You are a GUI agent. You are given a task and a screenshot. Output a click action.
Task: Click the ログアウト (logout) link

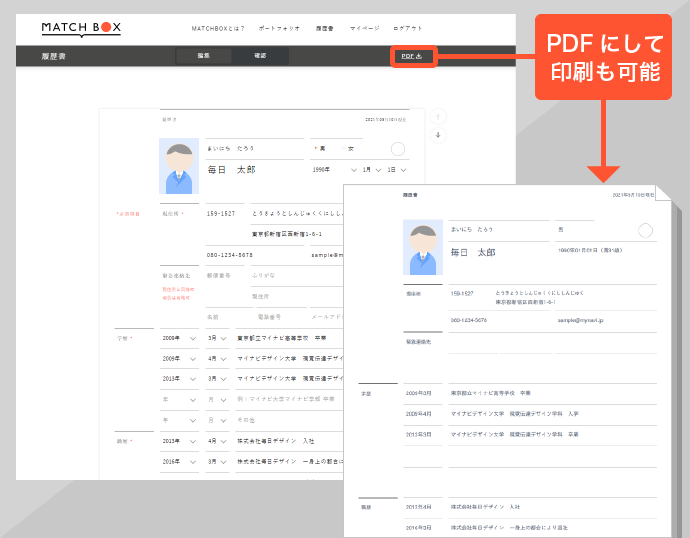coord(408,29)
